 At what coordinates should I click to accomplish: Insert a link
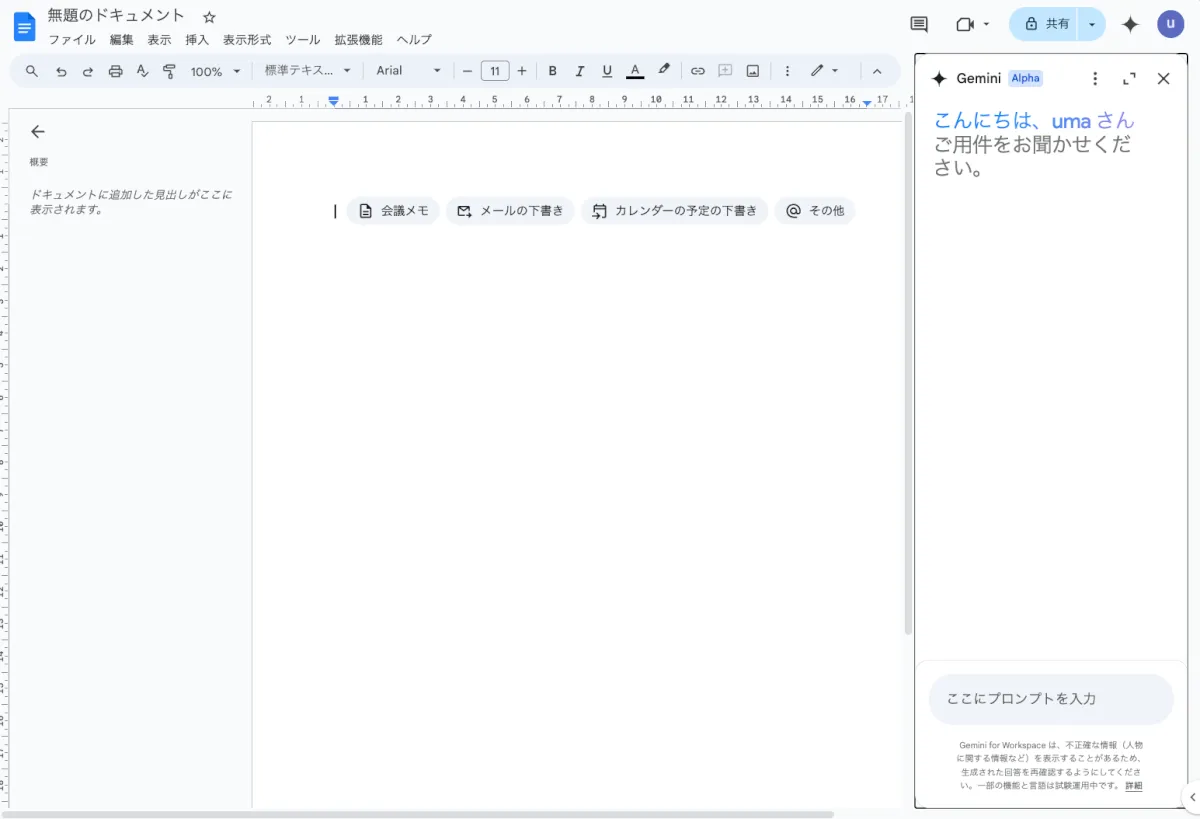698,71
